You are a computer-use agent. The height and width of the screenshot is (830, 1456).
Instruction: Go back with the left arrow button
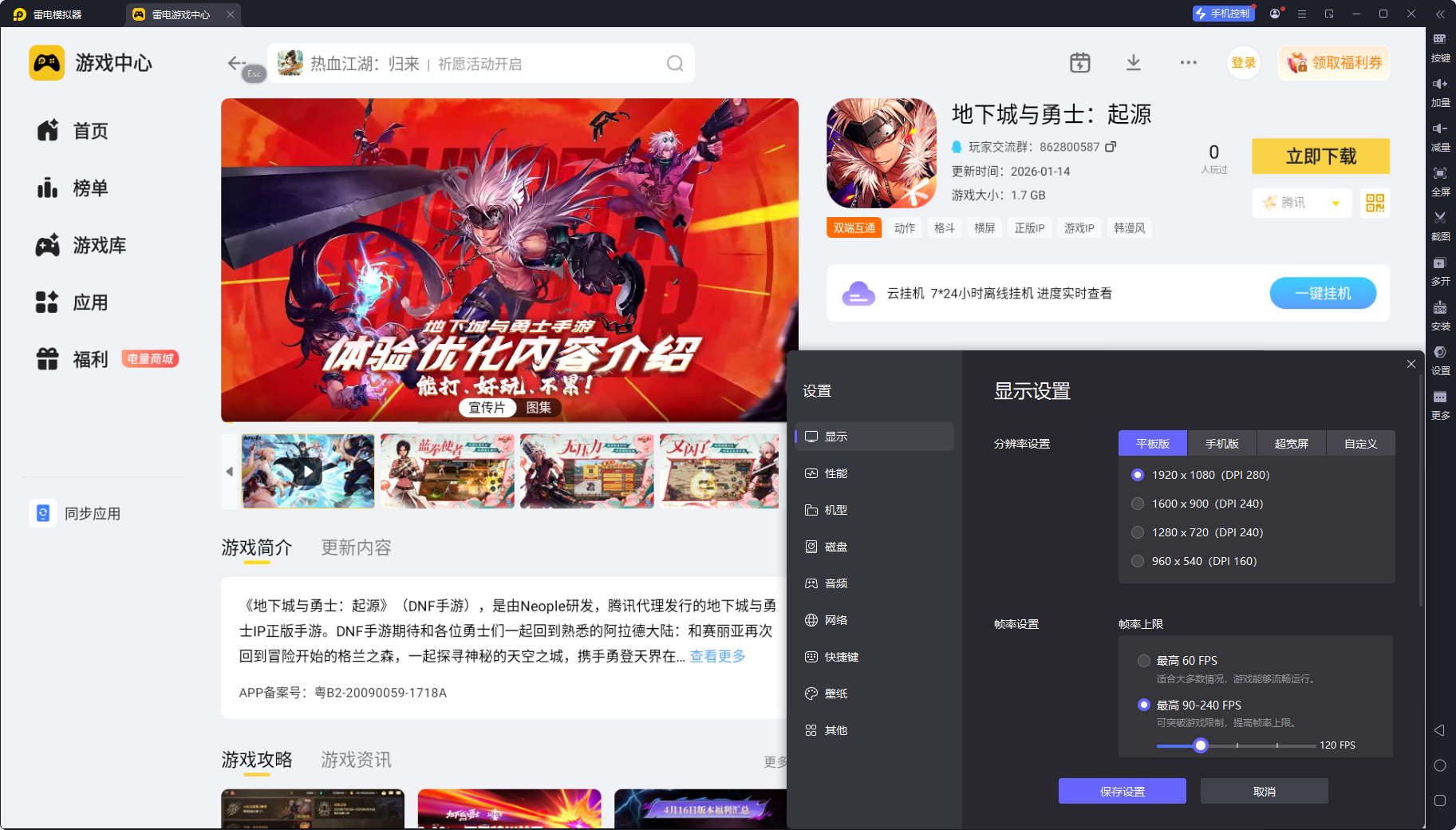(x=236, y=62)
